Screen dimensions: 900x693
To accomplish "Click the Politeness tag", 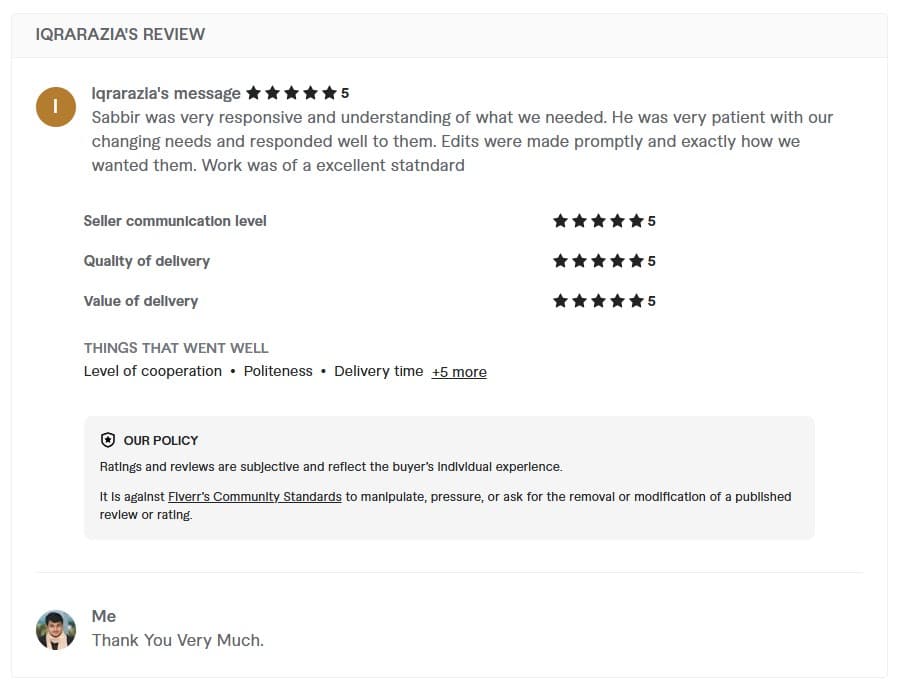I will (x=278, y=371).
